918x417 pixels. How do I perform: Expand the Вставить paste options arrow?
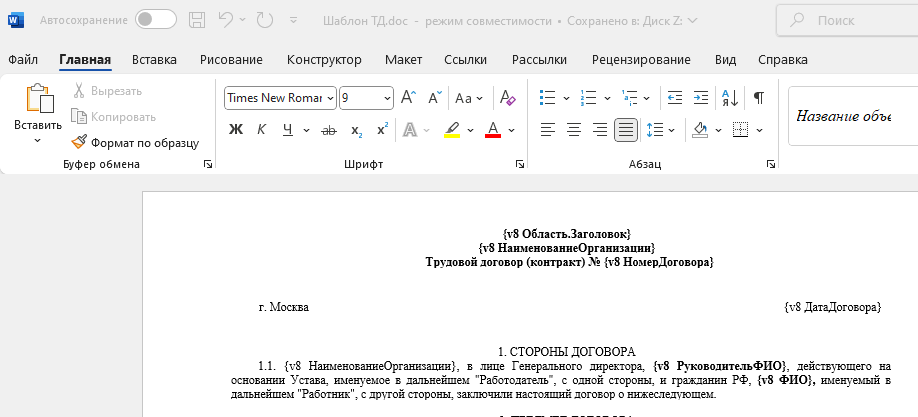coord(38,141)
